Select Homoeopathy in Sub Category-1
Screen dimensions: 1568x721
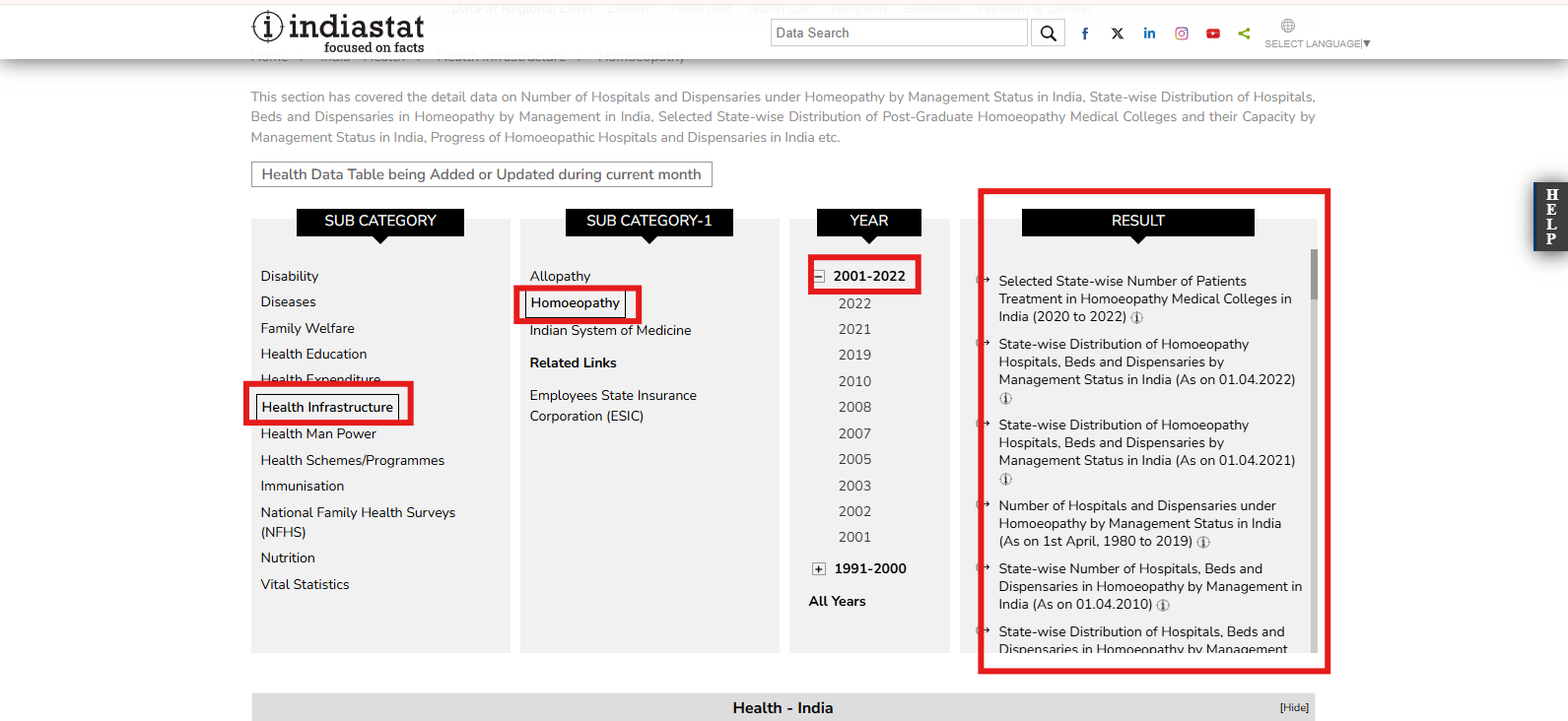(576, 303)
